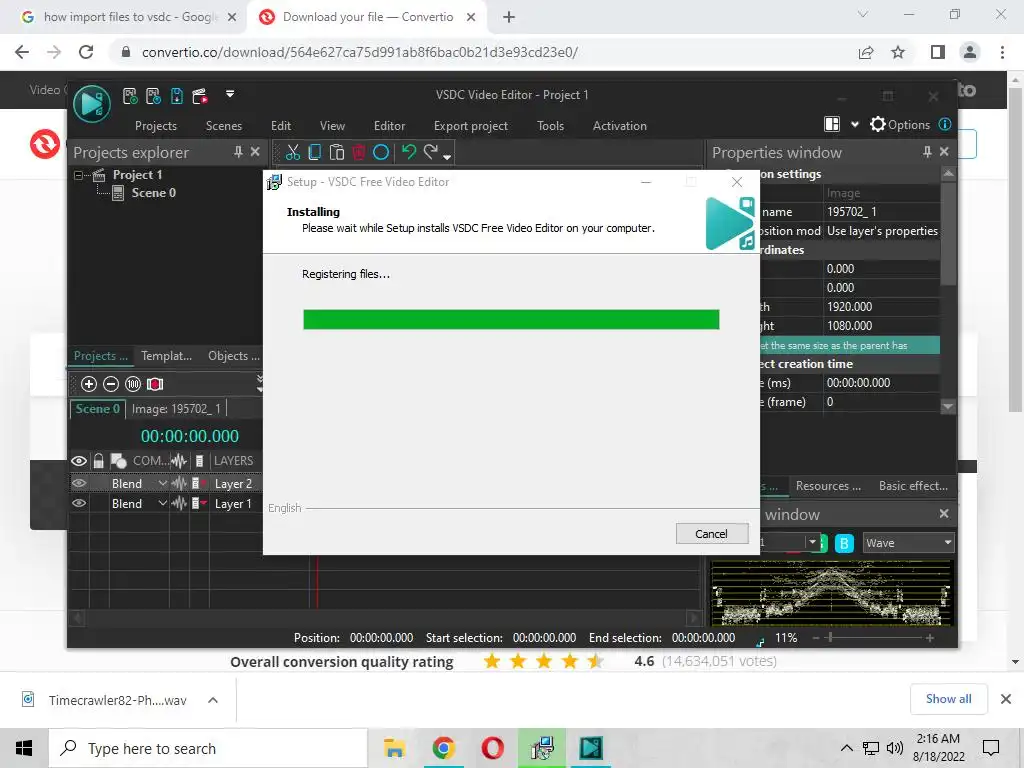Image resolution: width=1024 pixels, height=768 pixels.
Task: Open the Projects menu
Action: [x=155, y=125]
